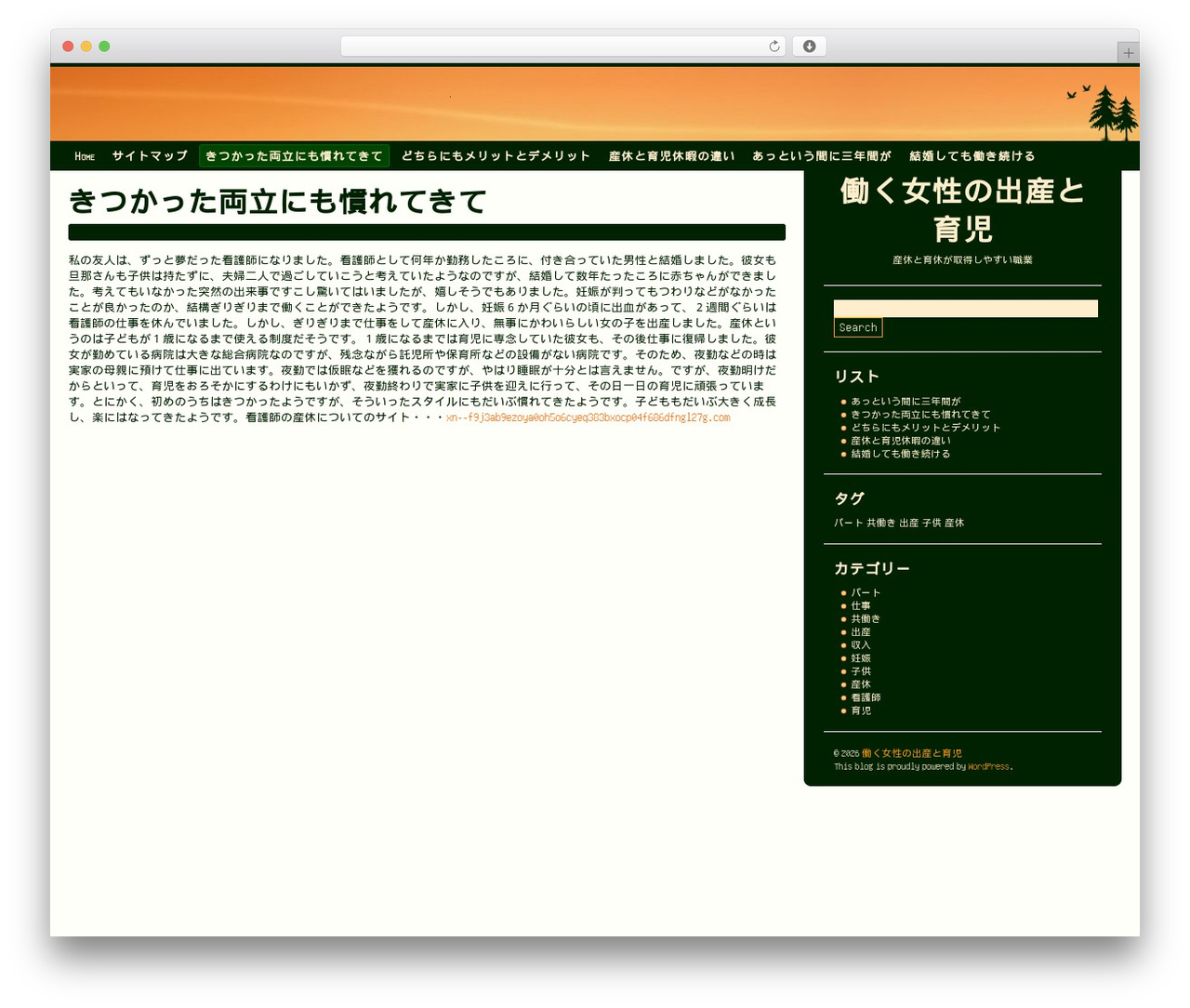Click the orange xn-- domain link in the article

tap(588, 418)
